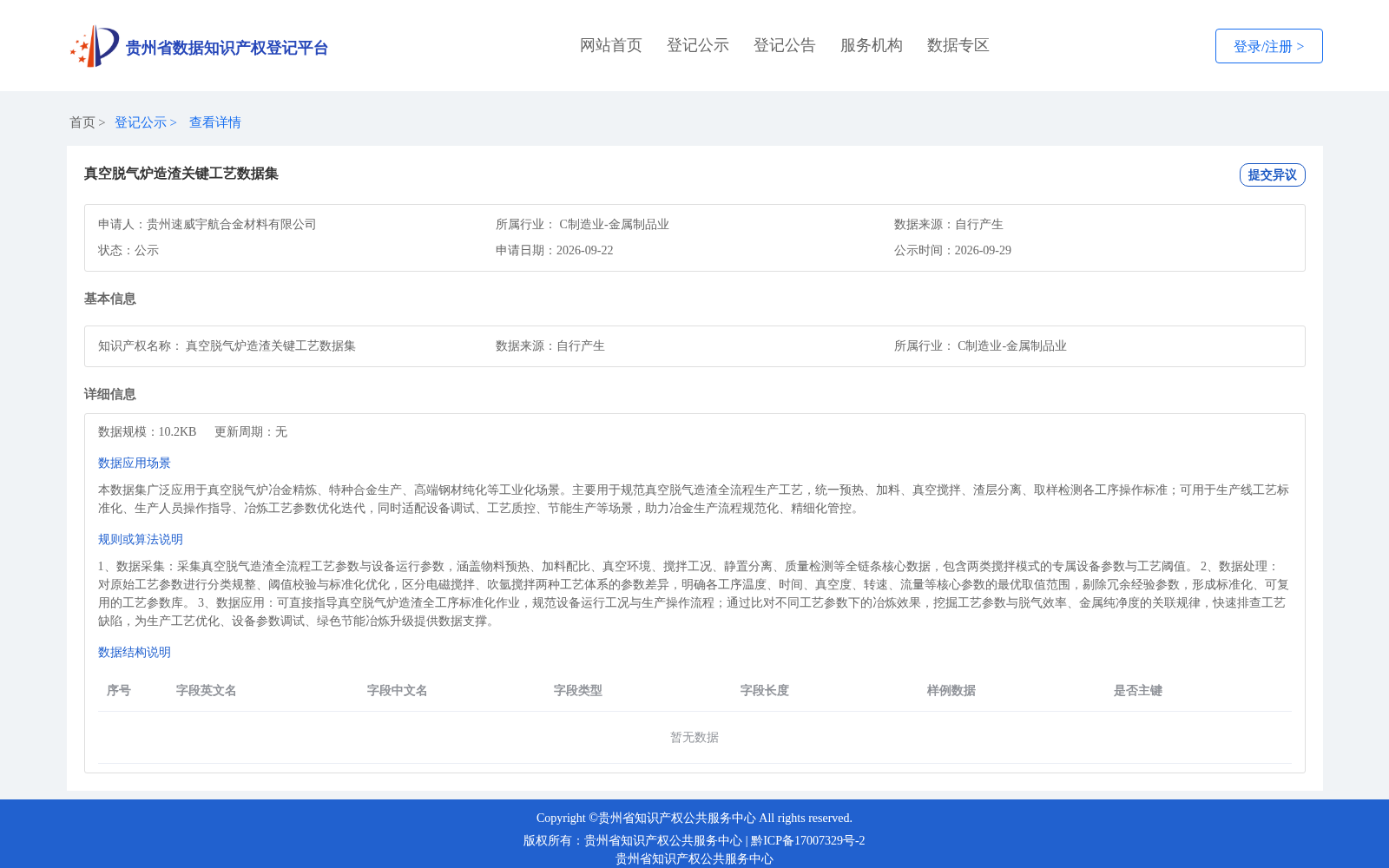
Task: Click the 更新周期：无 text
Action: pyautogui.click(x=251, y=432)
